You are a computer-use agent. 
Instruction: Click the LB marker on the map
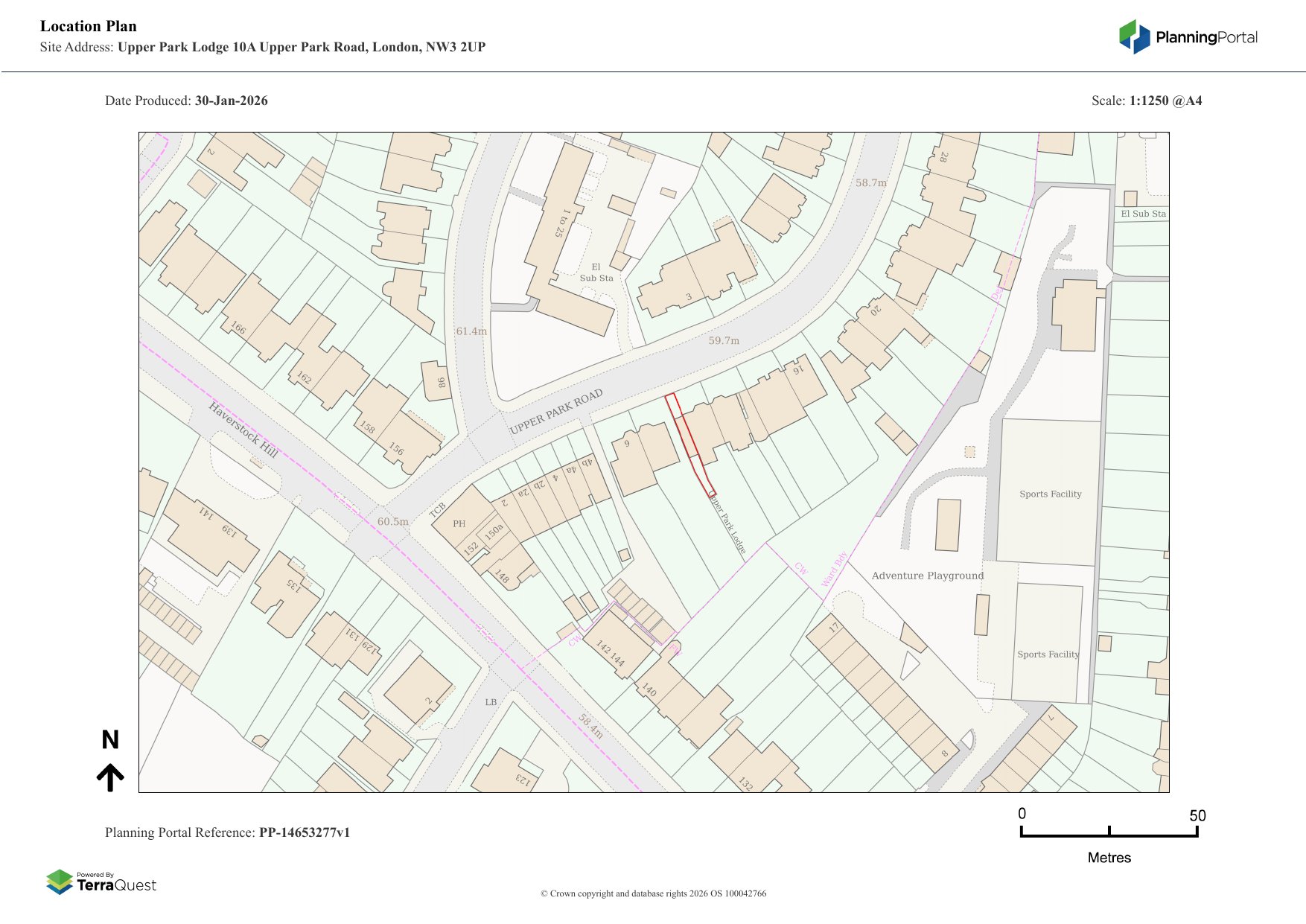[491, 702]
